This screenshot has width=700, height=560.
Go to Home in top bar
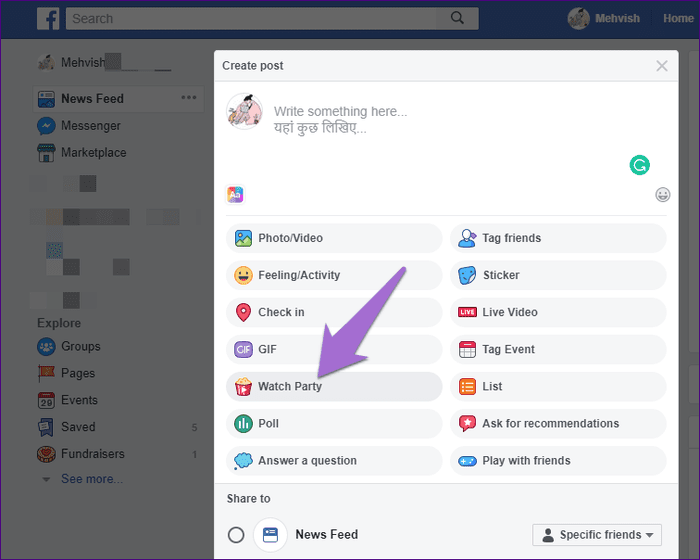pyautogui.click(x=678, y=18)
